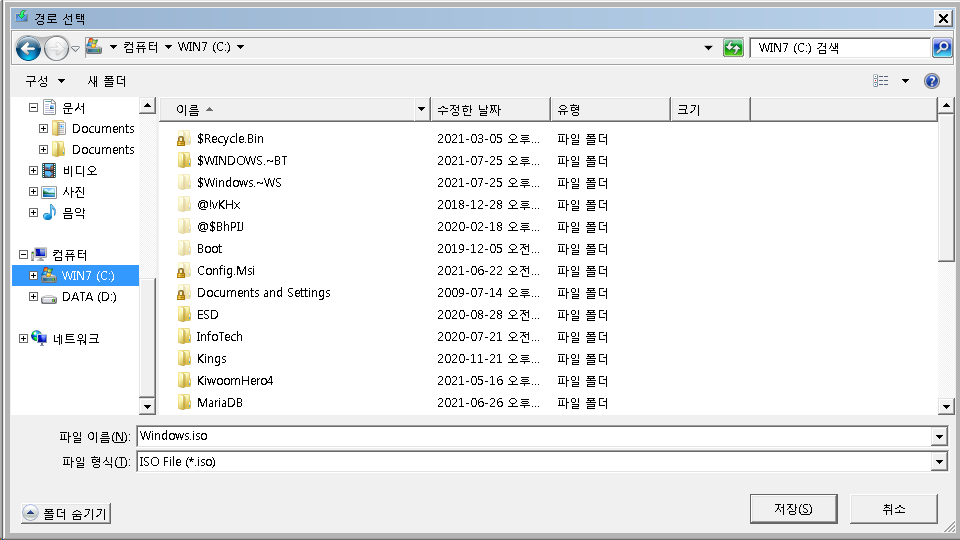Select 사진 library in the tree
This screenshot has height=540, width=960.
click(73, 192)
